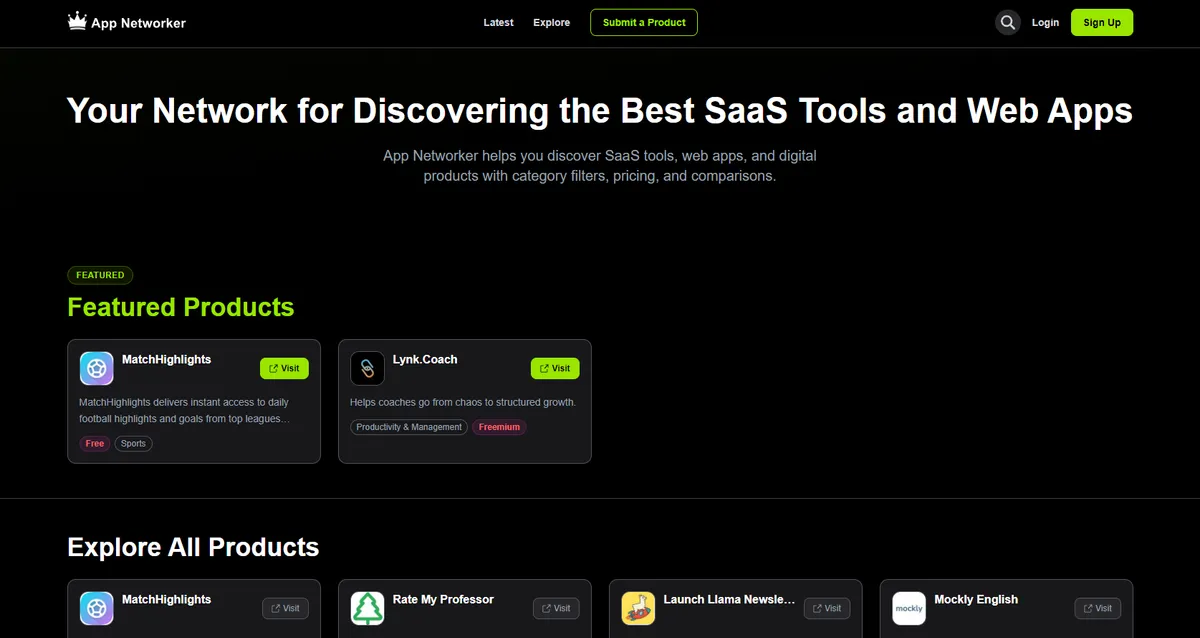Screen dimensions: 1200x638
Task: Open MatchHighlights icon in Featured Products
Action: tap(97, 368)
